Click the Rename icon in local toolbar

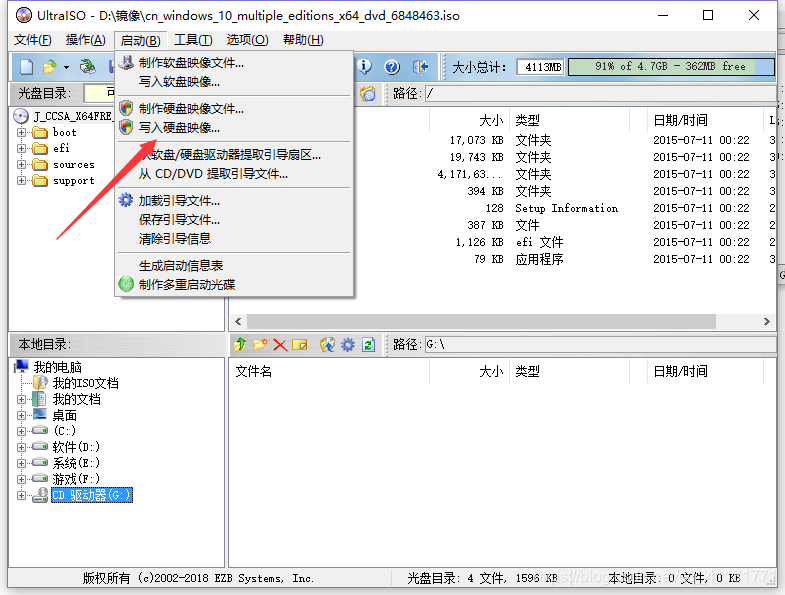pos(299,345)
